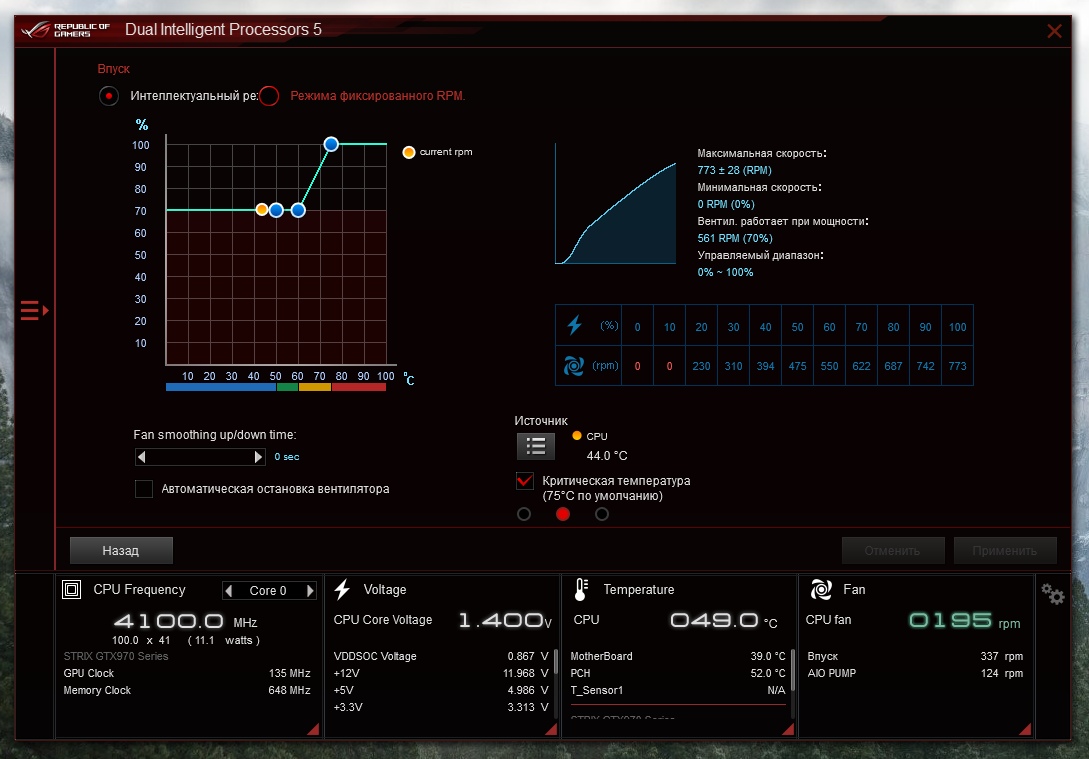Click the source list selection icon

point(535,446)
